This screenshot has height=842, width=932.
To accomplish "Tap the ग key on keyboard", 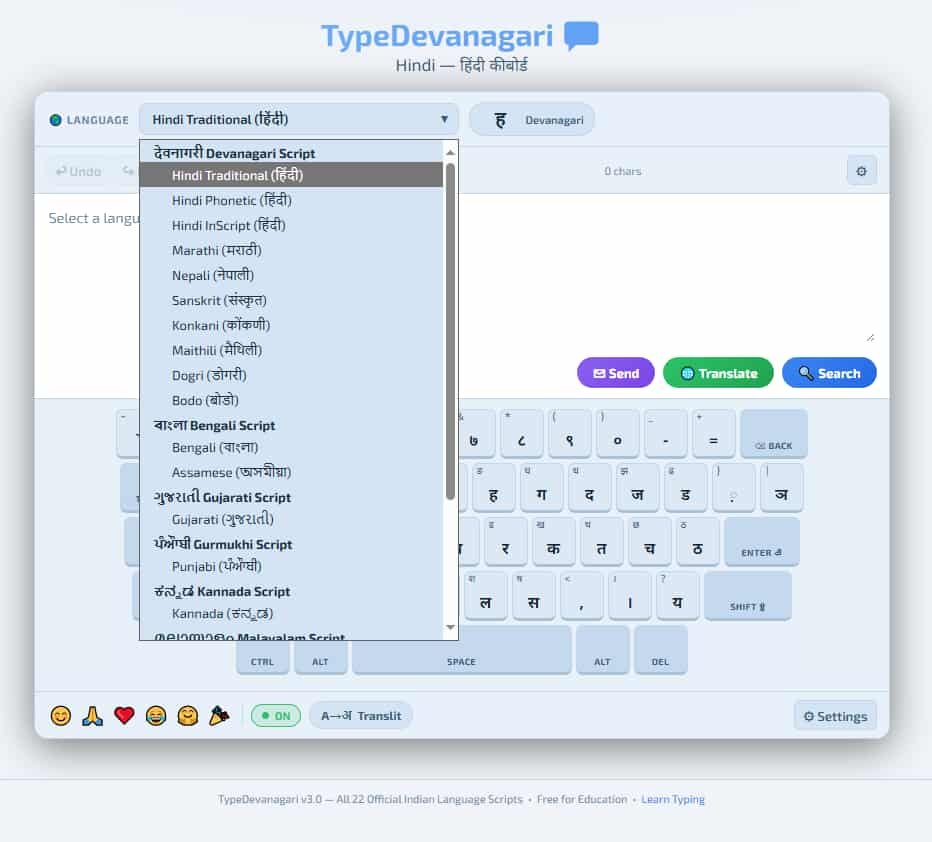I will click(541, 488).
